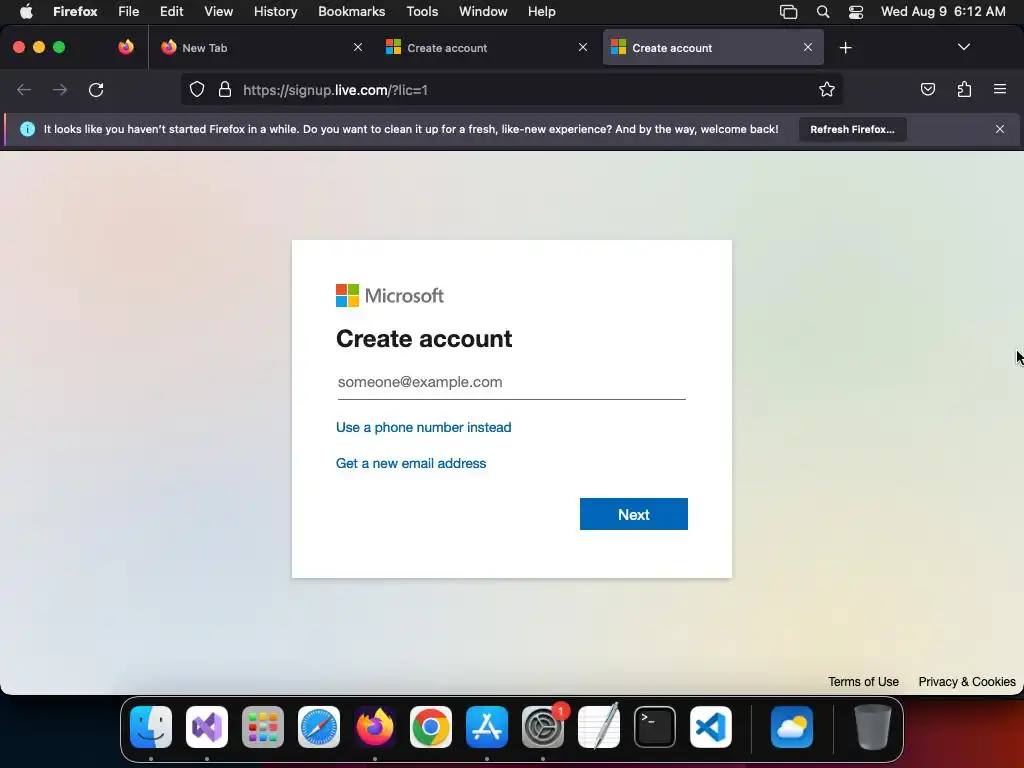The width and height of the screenshot is (1024, 768).
Task: Open the Trash in the Dock
Action: point(872,727)
